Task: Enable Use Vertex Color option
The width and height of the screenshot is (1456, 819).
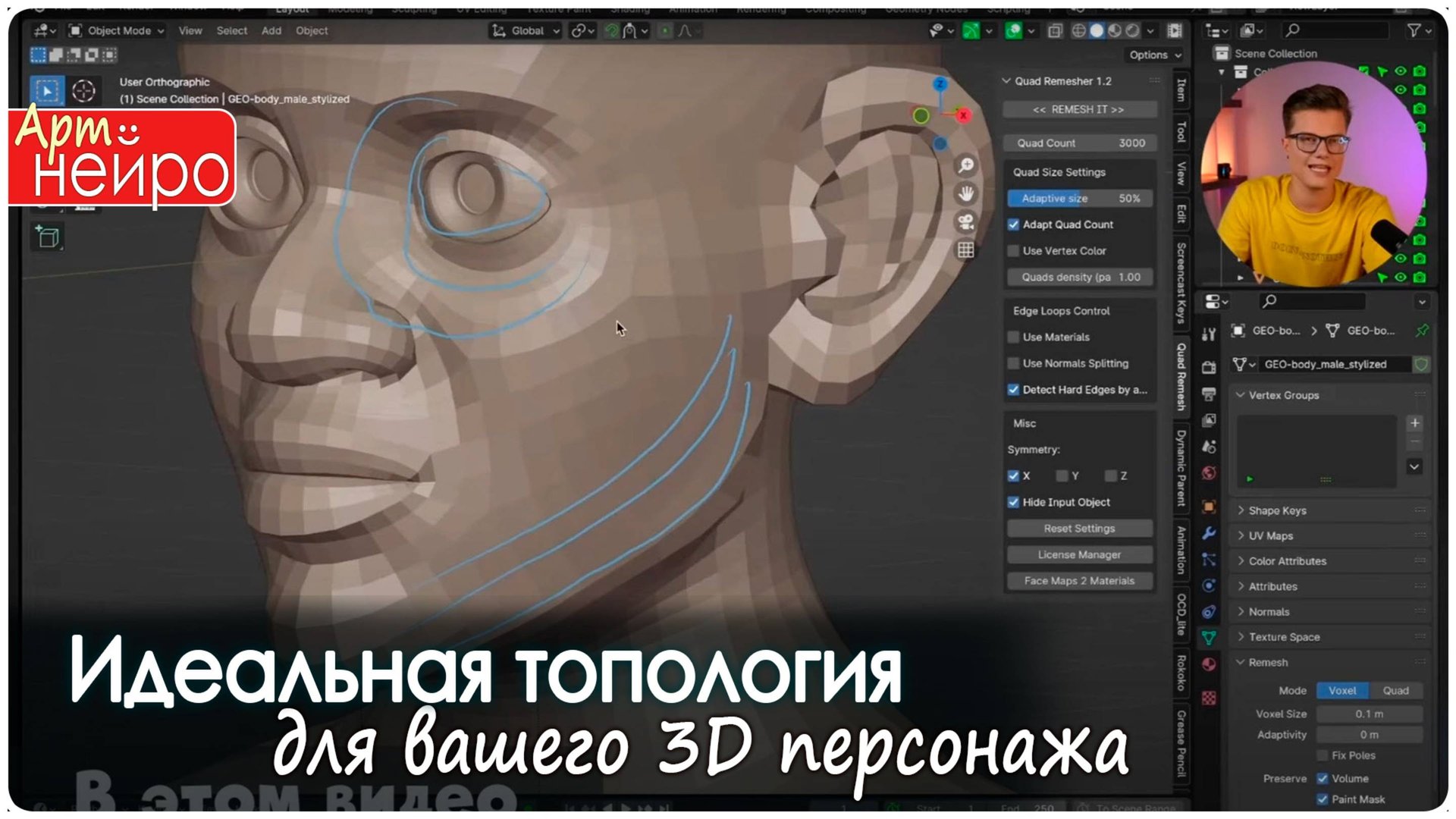Action: click(1014, 250)
